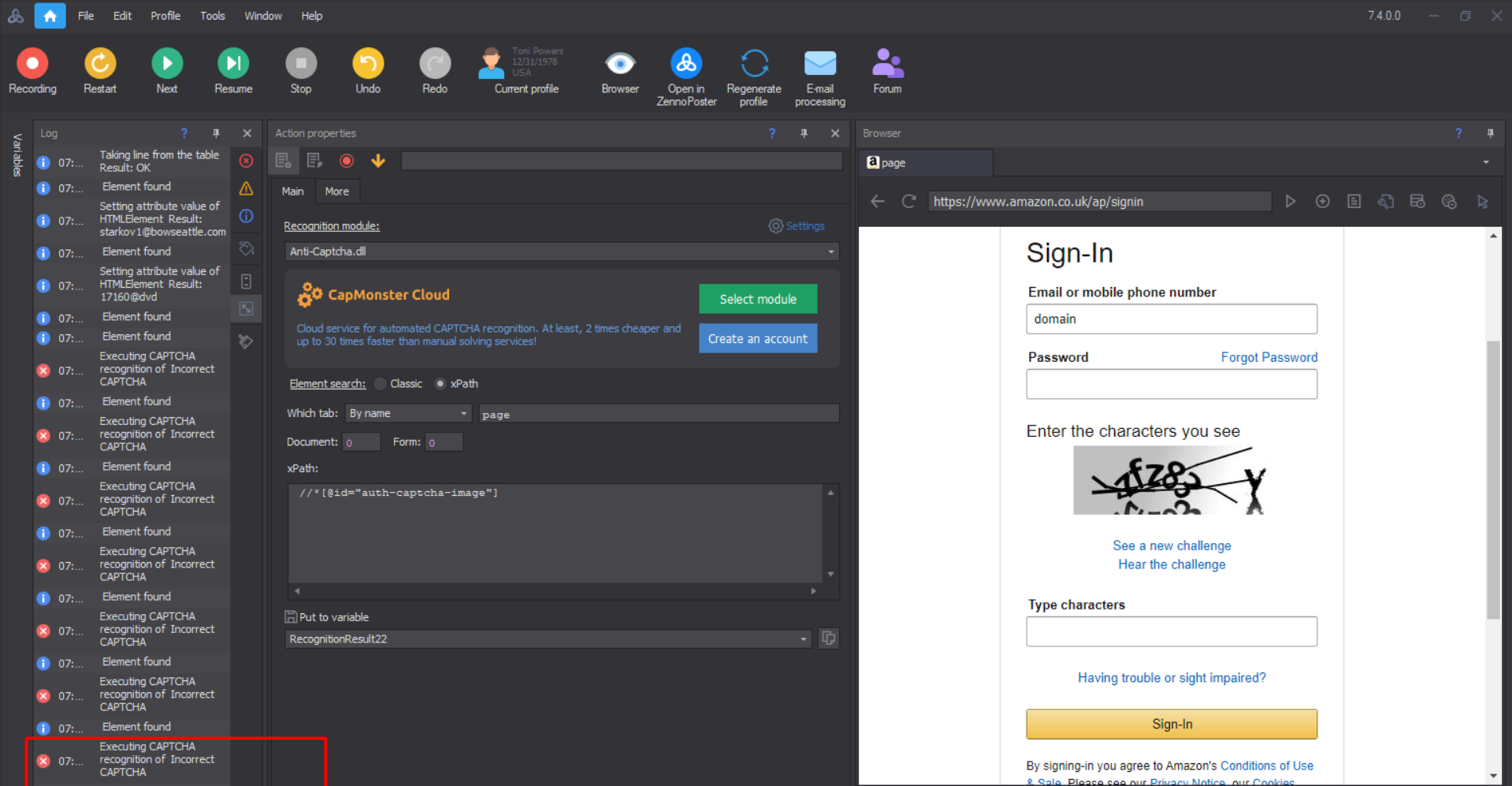This screenshot has height=786, width=1512.
Task: Click the go/play icon next to URL
Action: click(x=1291, y=202)
